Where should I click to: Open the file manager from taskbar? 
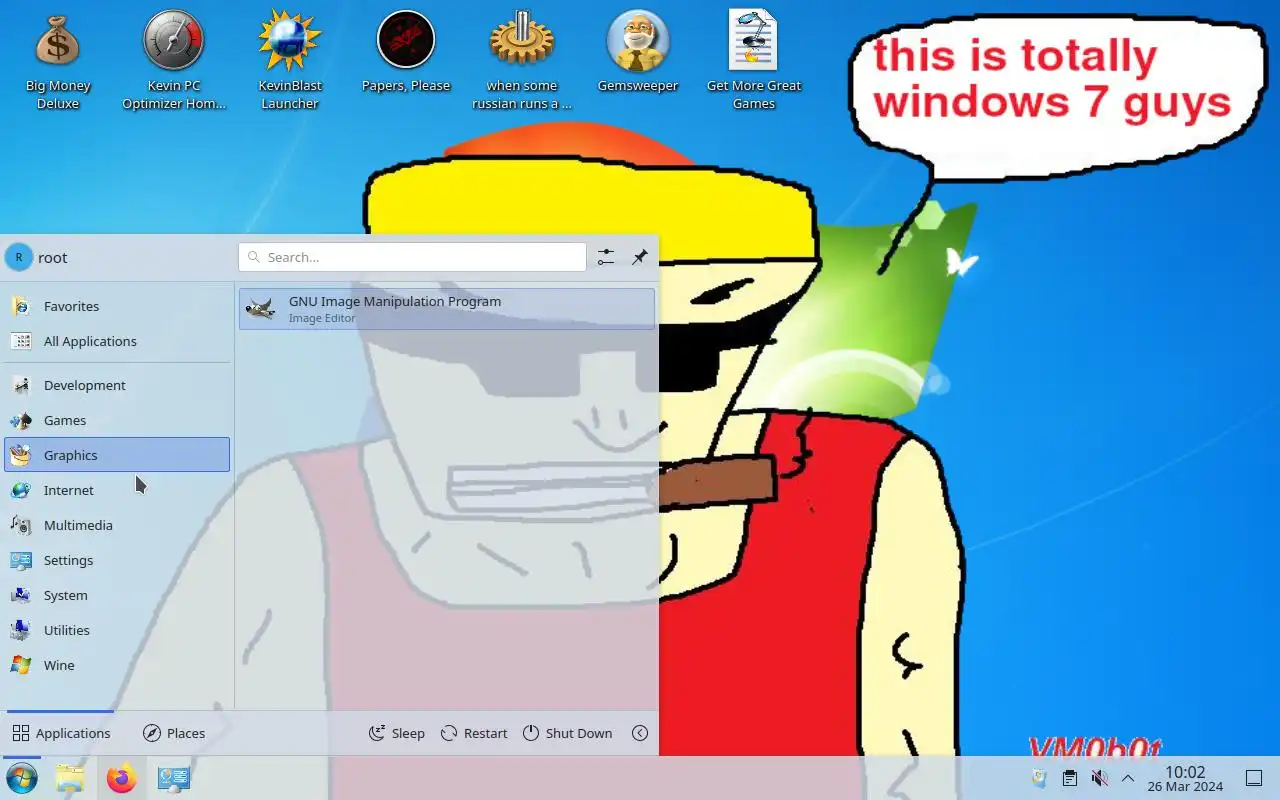point(70,778)
